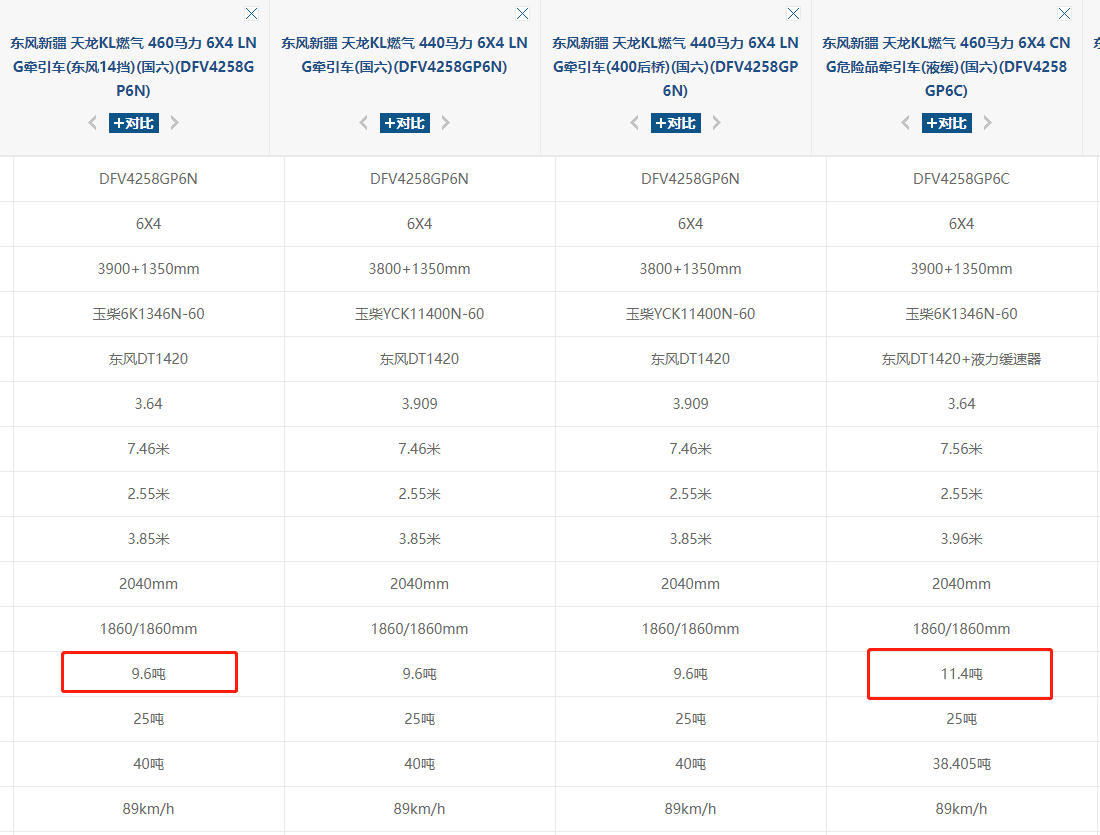Remove the 460马力 LNG 东风14挡 truck column

tap(251, 14)
